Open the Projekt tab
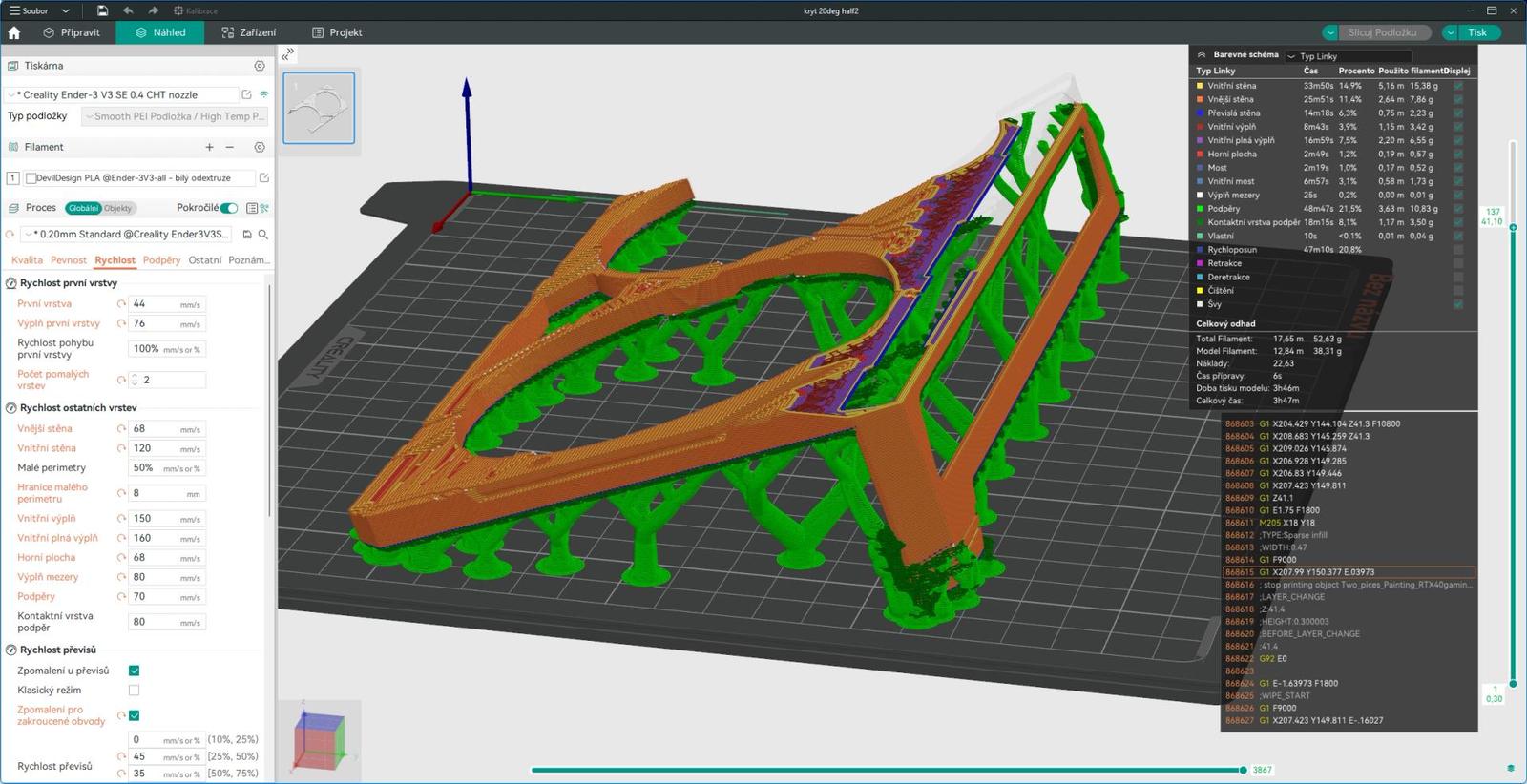Viewport: 1527px width, 784px height. click(337, 32)
